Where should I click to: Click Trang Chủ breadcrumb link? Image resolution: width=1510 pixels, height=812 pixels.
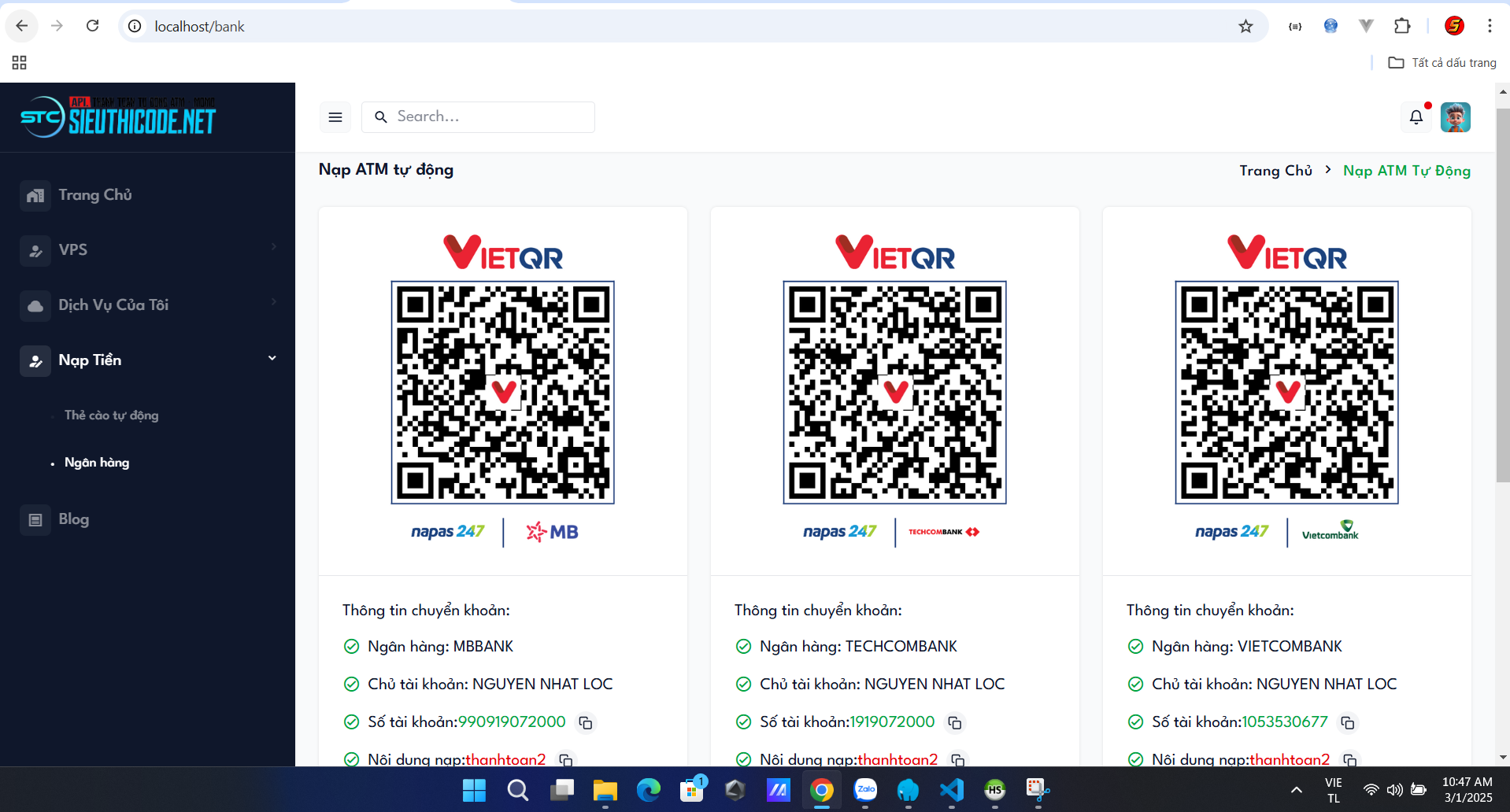(x=1275, y=171)
